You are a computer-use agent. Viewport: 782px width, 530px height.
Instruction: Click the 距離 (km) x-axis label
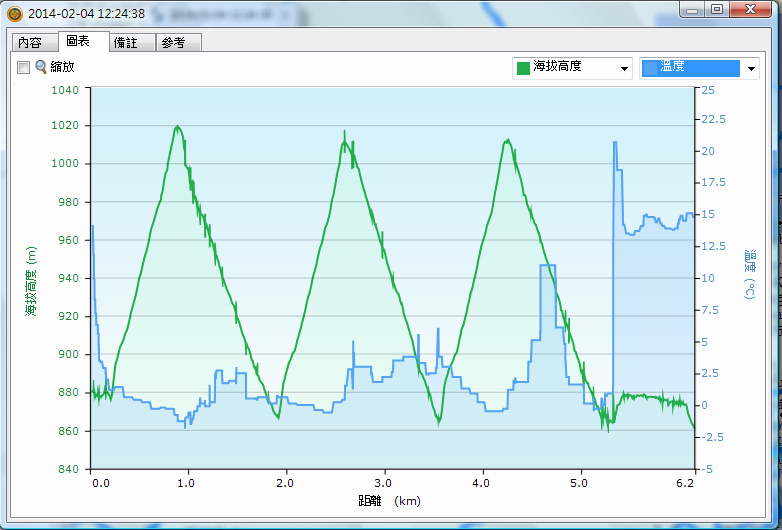[391, 499]
